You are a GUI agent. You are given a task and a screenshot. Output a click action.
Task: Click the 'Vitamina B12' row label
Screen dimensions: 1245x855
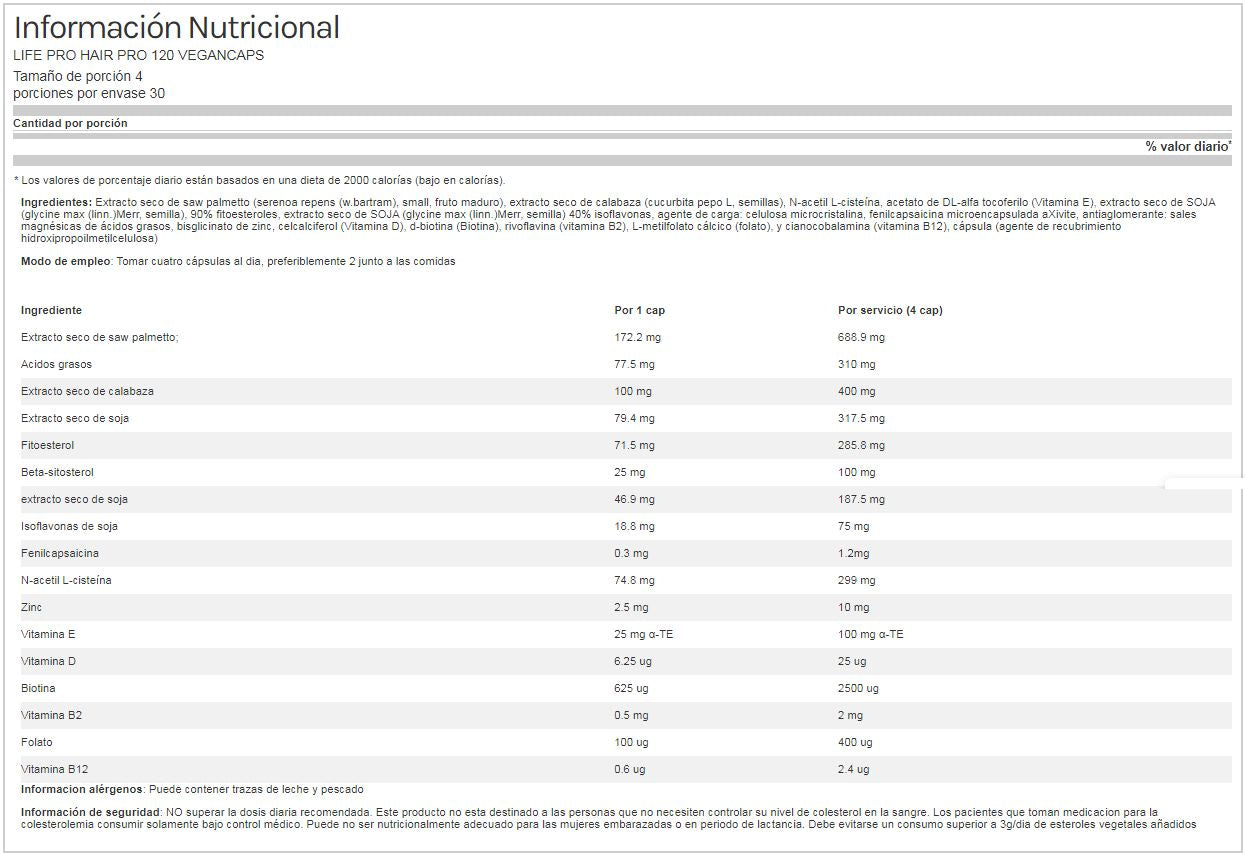pyautogui.click(x=54, y=769)
